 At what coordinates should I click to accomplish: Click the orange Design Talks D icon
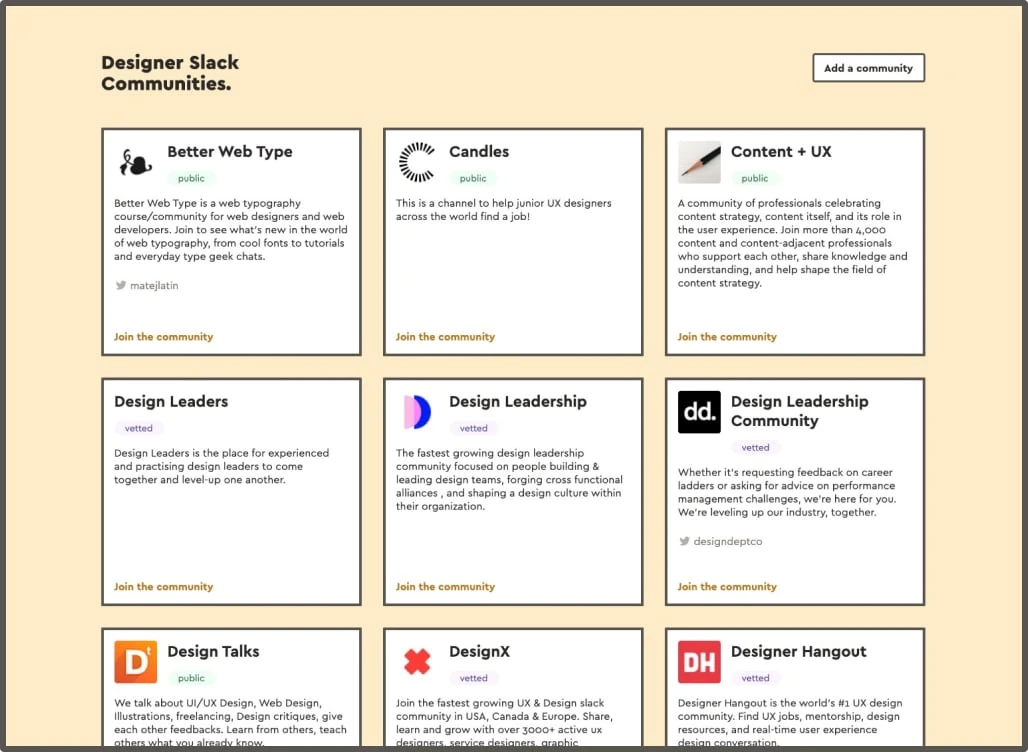pyautogui.click(x=136, y=660)
